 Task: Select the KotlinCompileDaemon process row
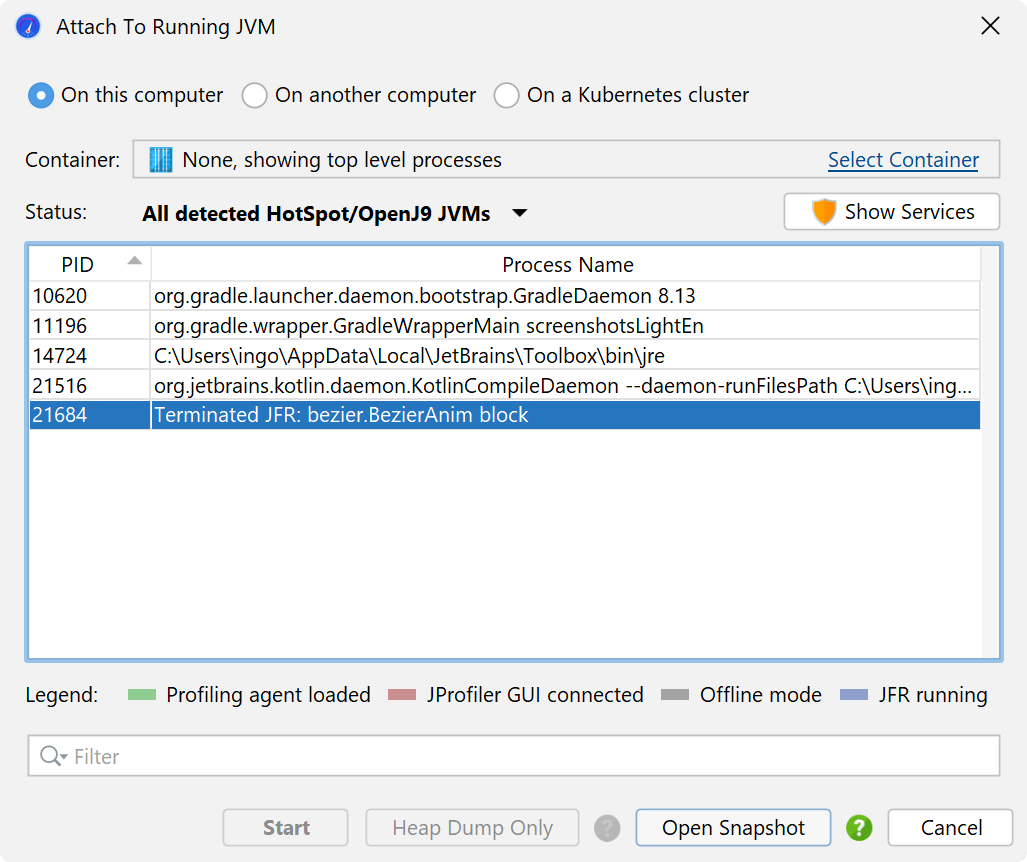point(505,386)
